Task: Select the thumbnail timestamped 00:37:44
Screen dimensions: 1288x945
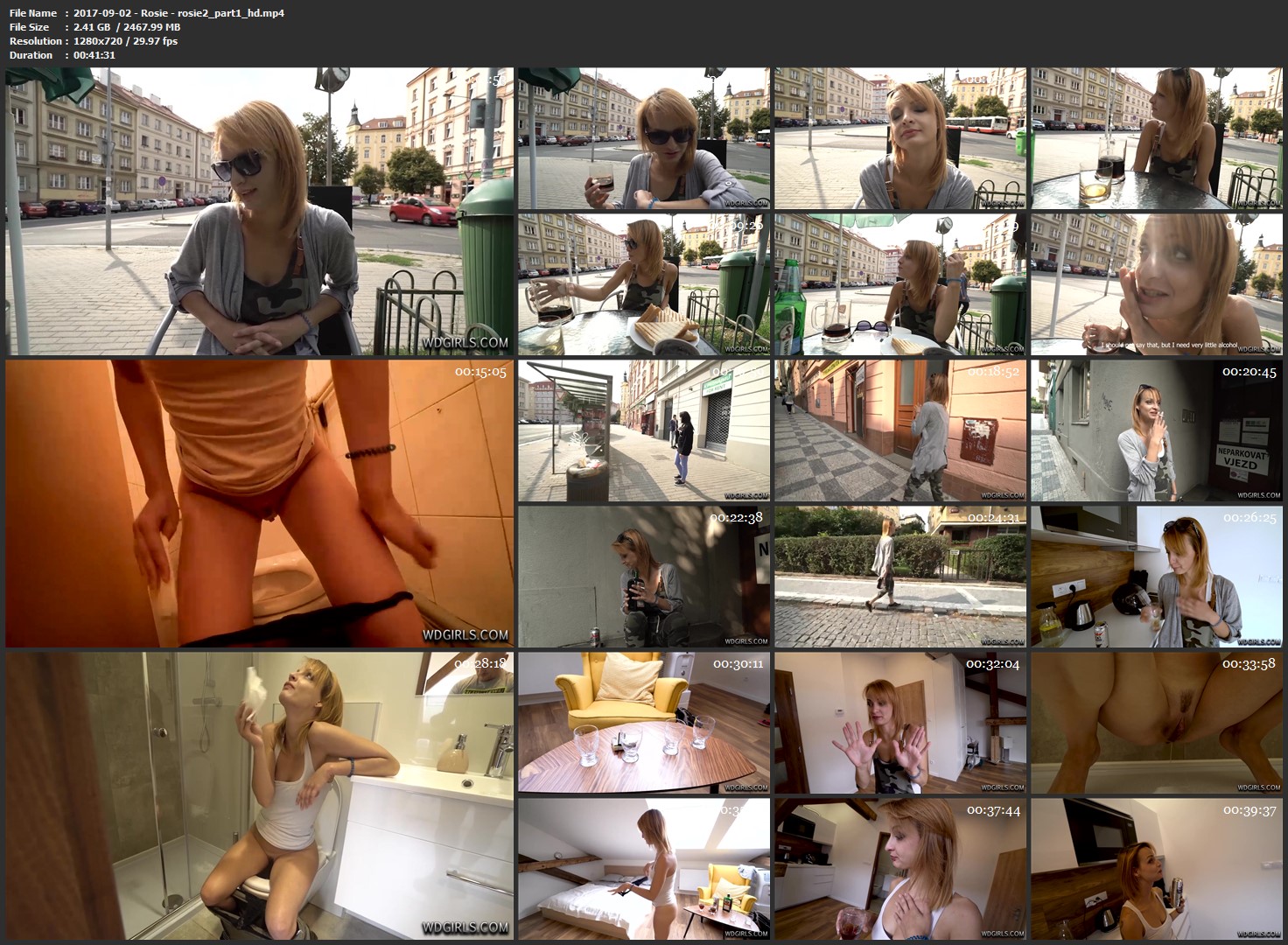Action: pyautogui.click(x=899, y=869)
